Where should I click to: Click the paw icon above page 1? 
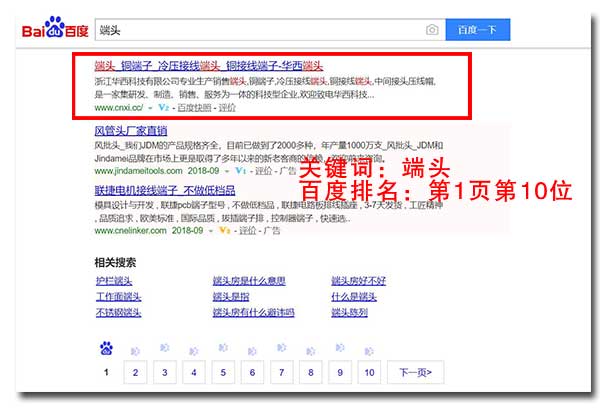click(106, 348)
